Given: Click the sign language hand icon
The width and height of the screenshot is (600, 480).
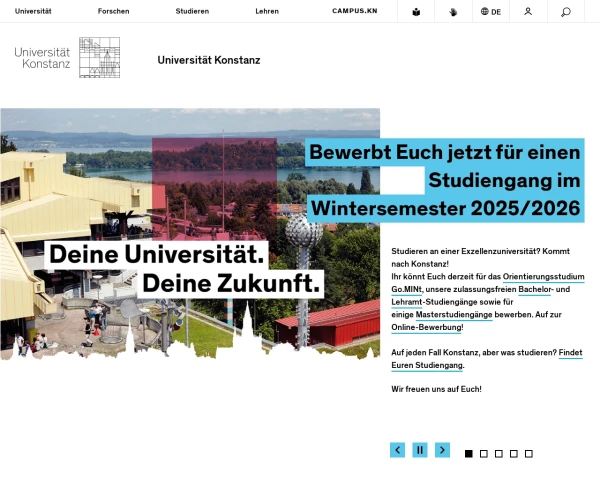Looking at the screenshot, I should (453, 12).
